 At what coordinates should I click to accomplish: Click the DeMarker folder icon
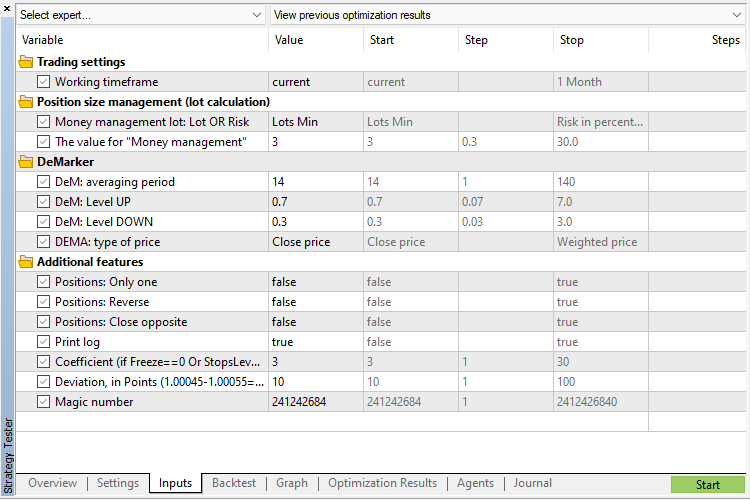(26, 162)
